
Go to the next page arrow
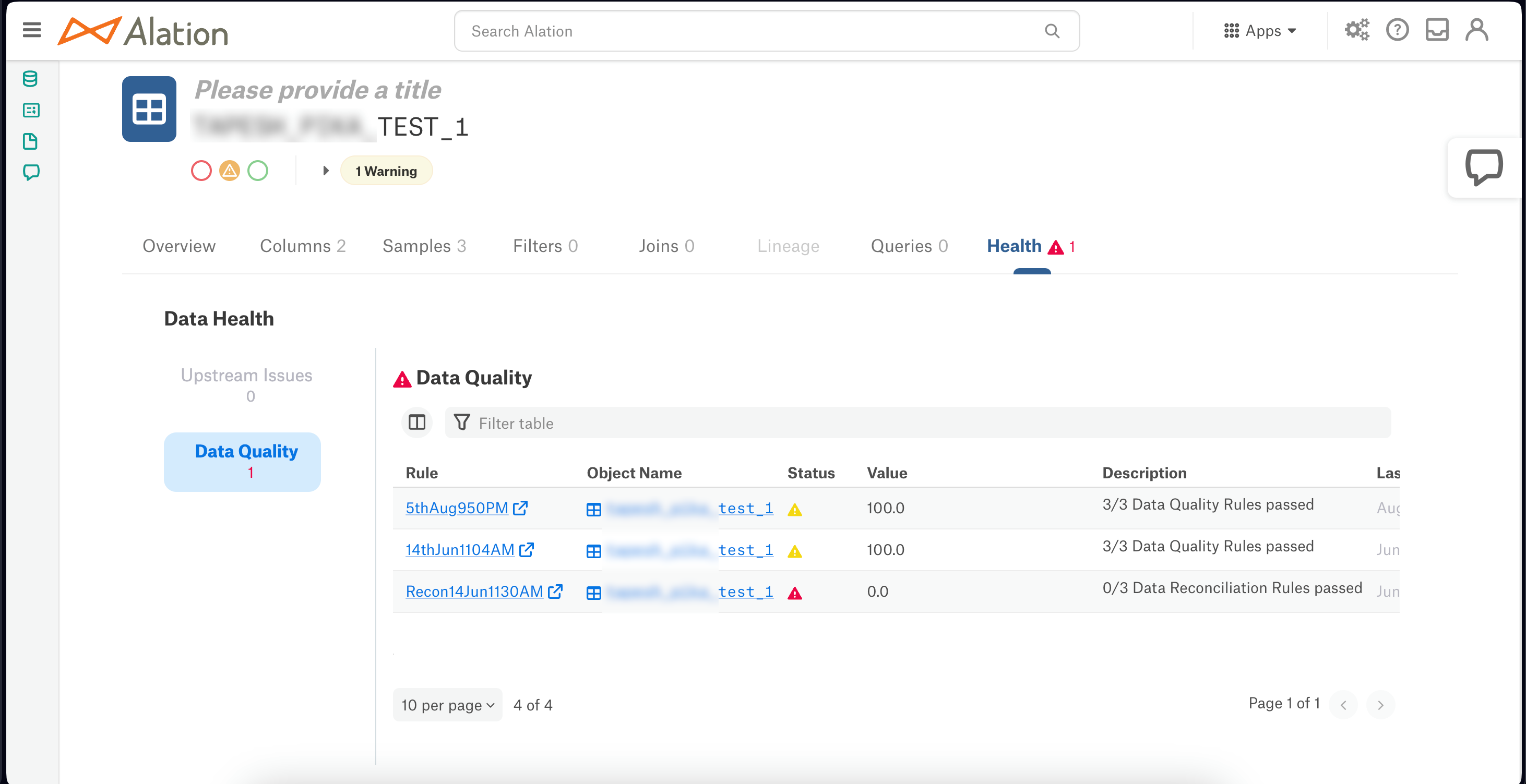click(x=1380, y=705)
